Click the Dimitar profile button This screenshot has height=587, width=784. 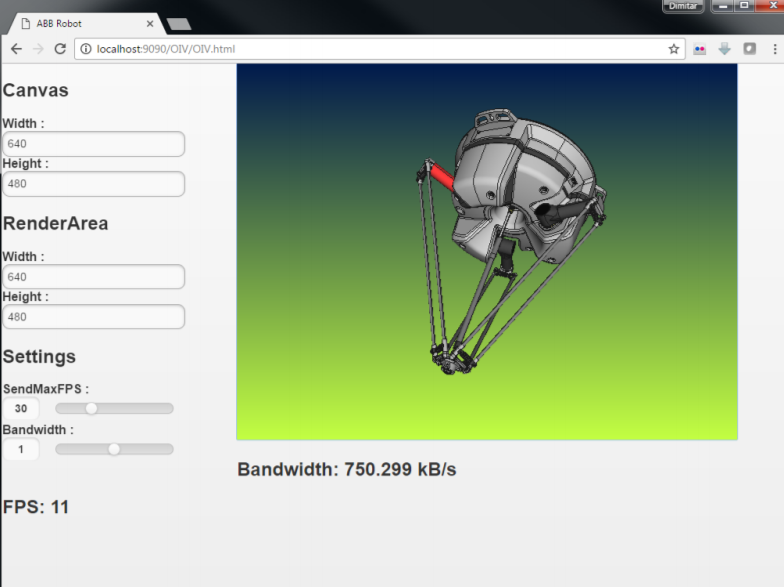[x=683, y=6]
